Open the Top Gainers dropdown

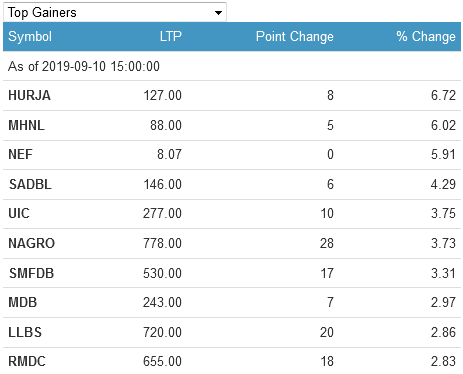click(115, 12)
